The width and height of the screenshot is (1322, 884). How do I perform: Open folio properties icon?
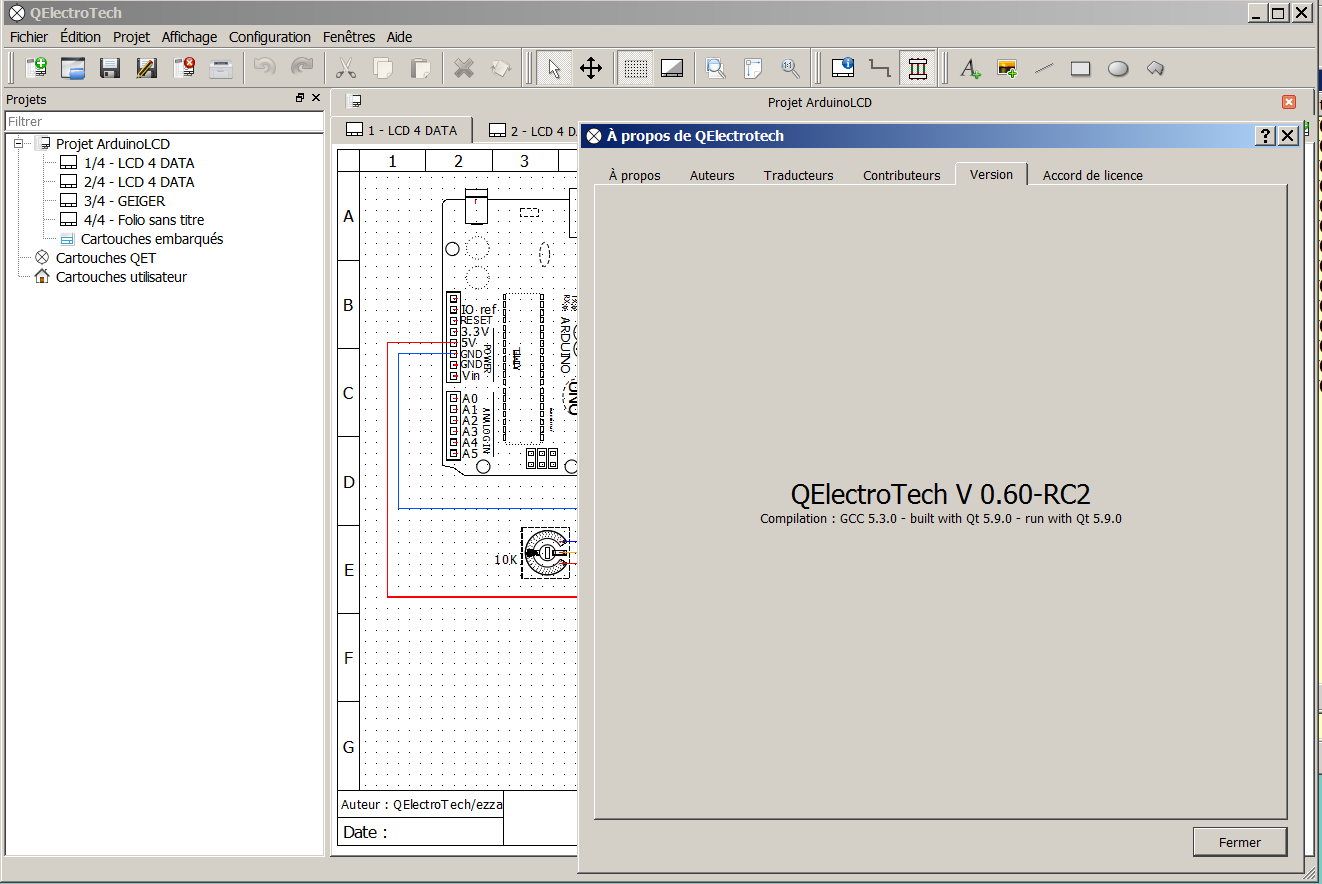coord(843,68)
